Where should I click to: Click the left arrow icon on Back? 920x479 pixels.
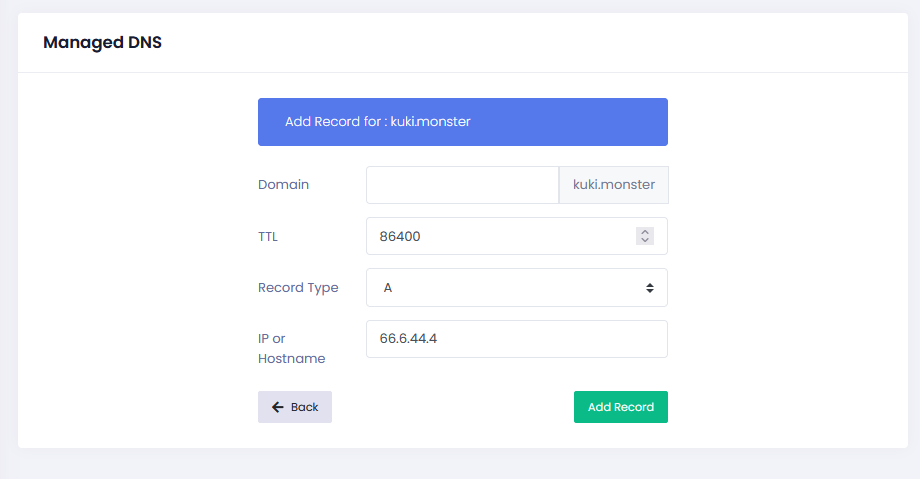click(278, 407)
